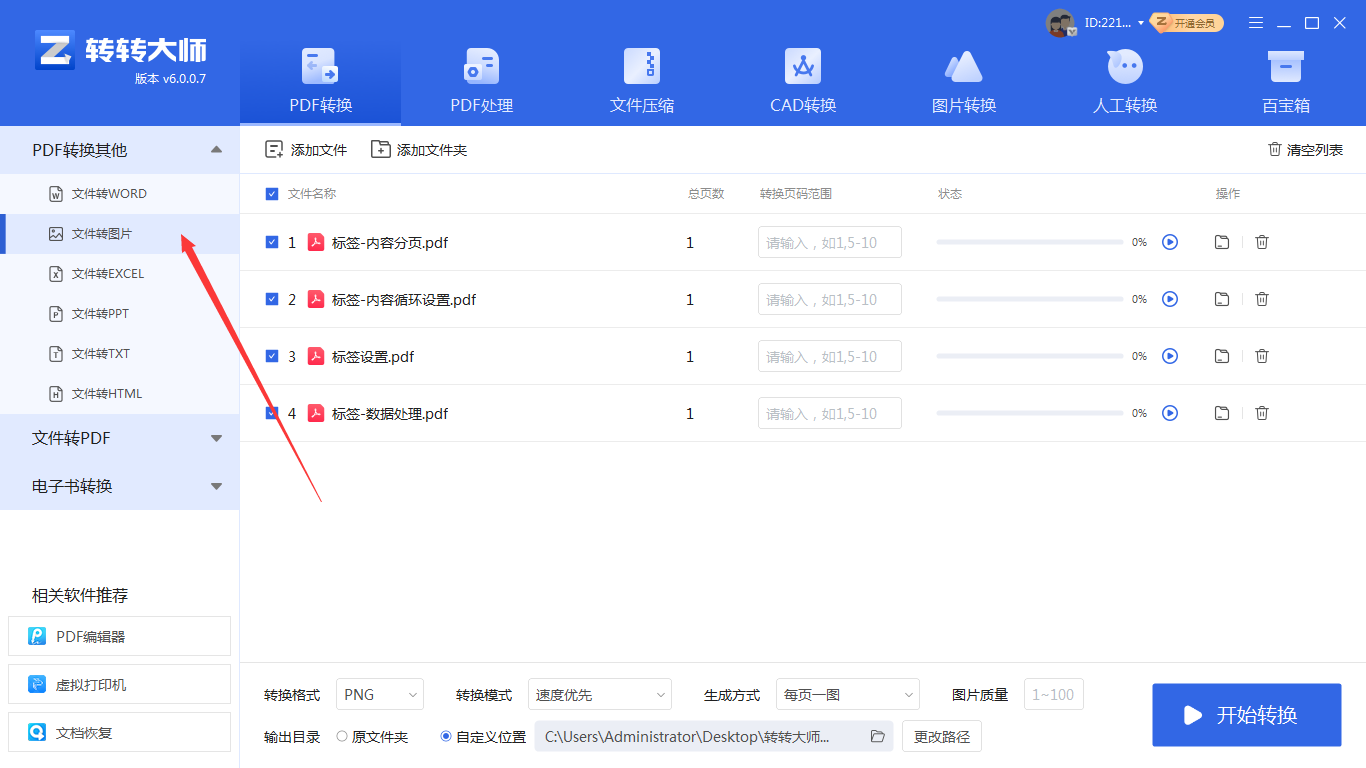
Task: Delete 标签-数据处理.pdf from the list
Action: point(1261,412)
